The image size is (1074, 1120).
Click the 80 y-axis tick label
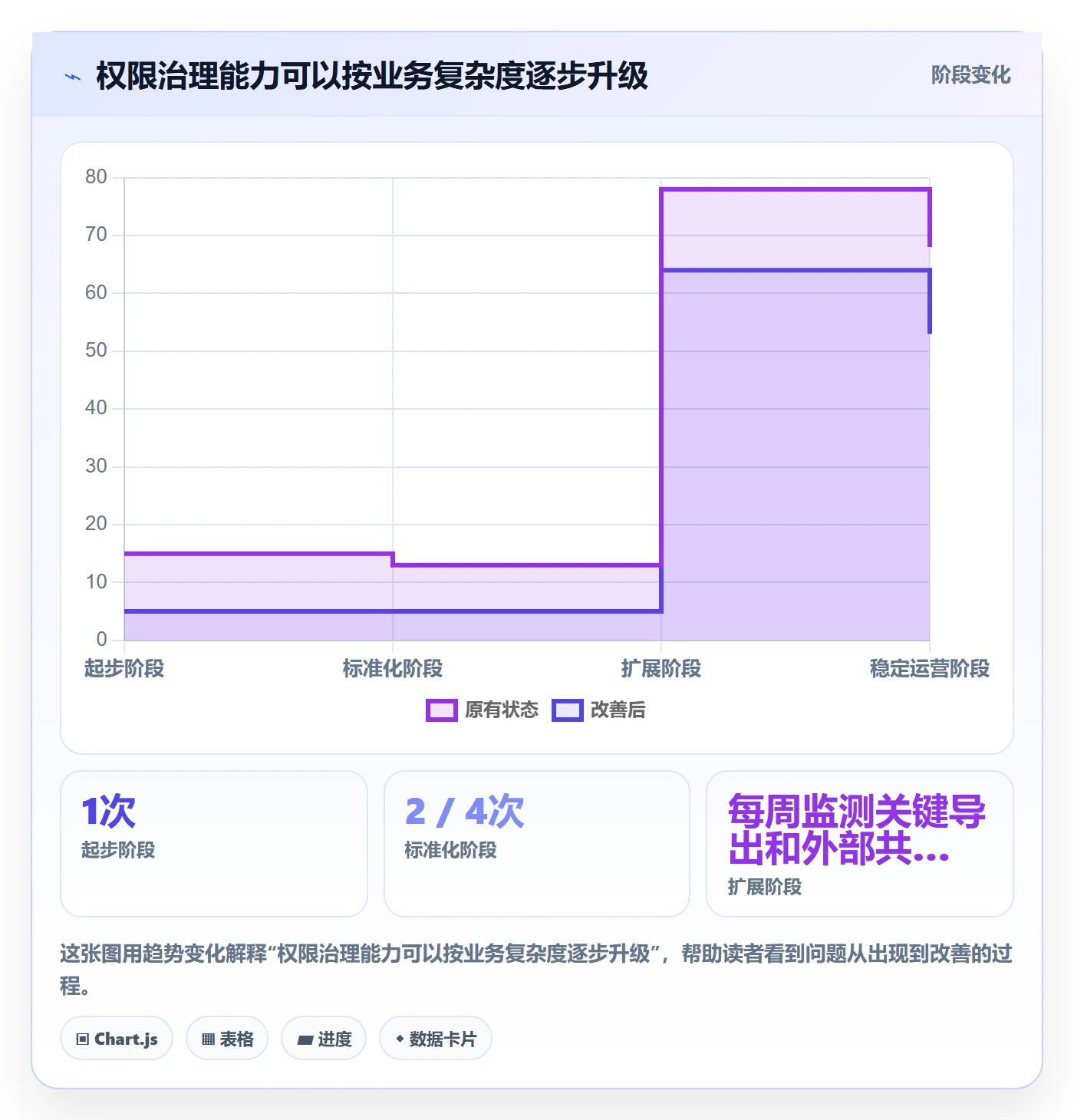[x=96, y=177]
